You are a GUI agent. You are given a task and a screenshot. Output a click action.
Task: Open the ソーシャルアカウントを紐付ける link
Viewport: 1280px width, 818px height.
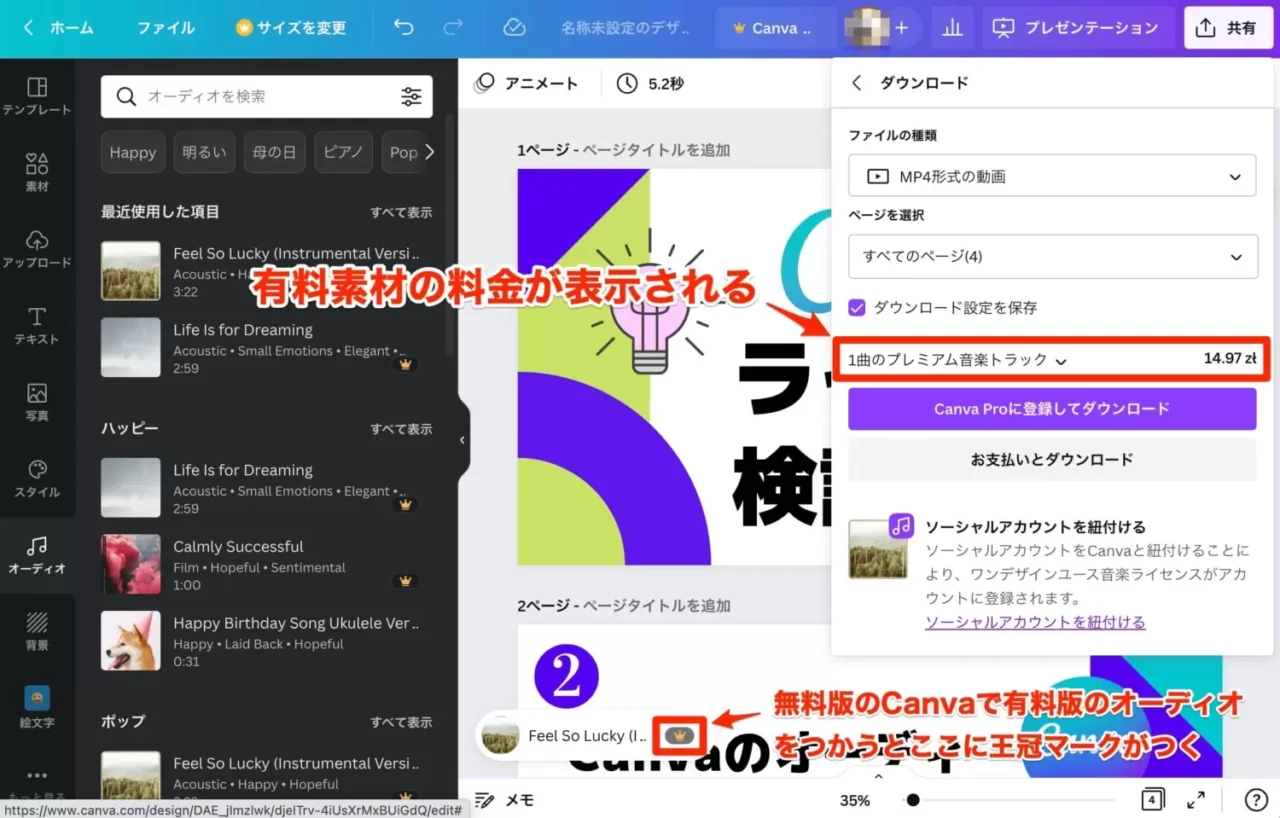1035,622
